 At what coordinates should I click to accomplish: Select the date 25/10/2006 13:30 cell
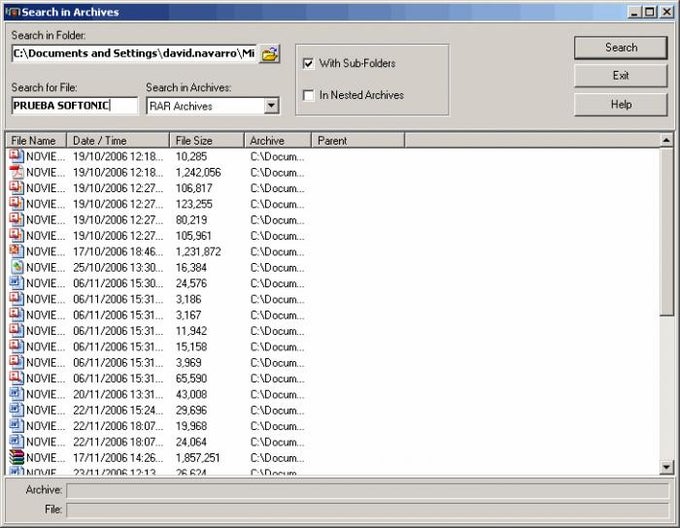click(118, 267)
